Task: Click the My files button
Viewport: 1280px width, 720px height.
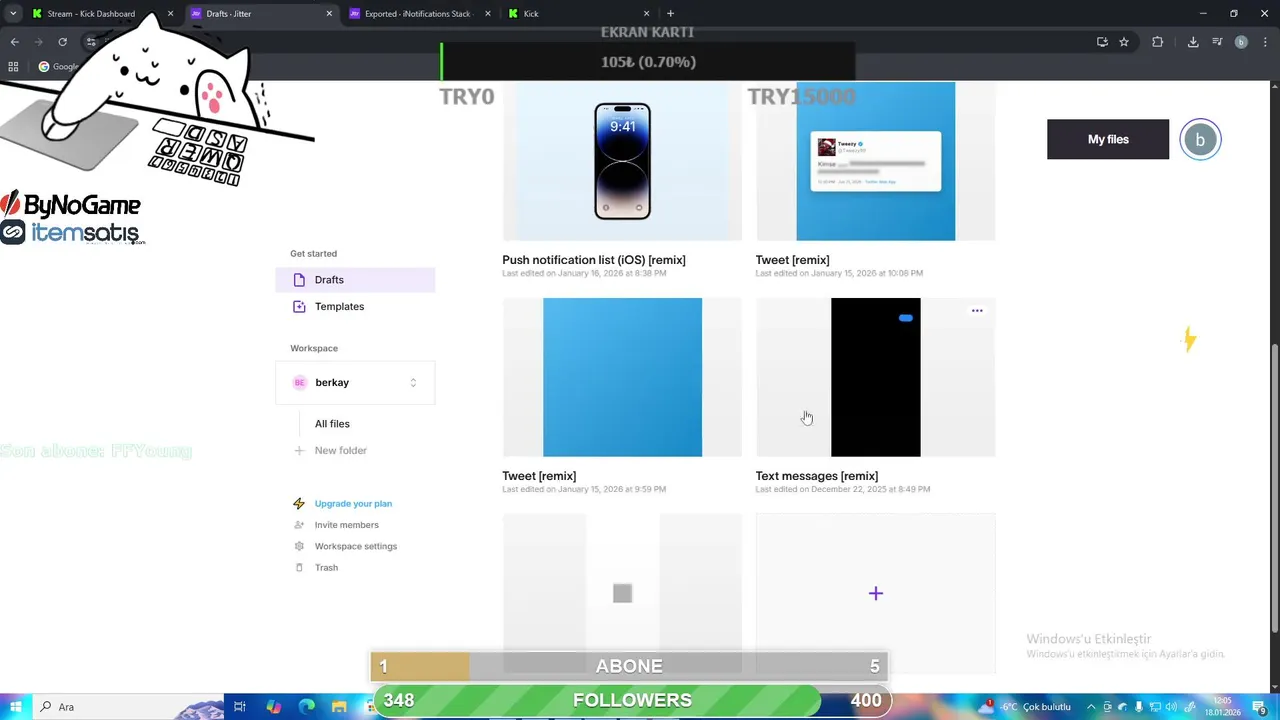Action: [1108, 139]
